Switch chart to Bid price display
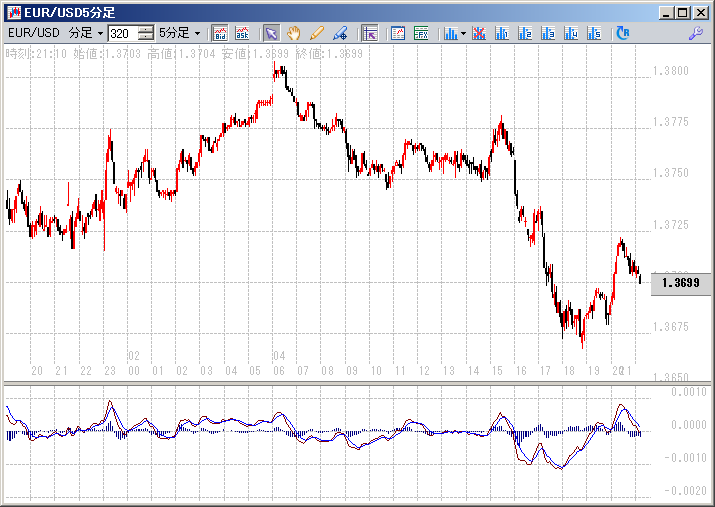The height and width of the screenshot is (507, 715). pos(220,33)
